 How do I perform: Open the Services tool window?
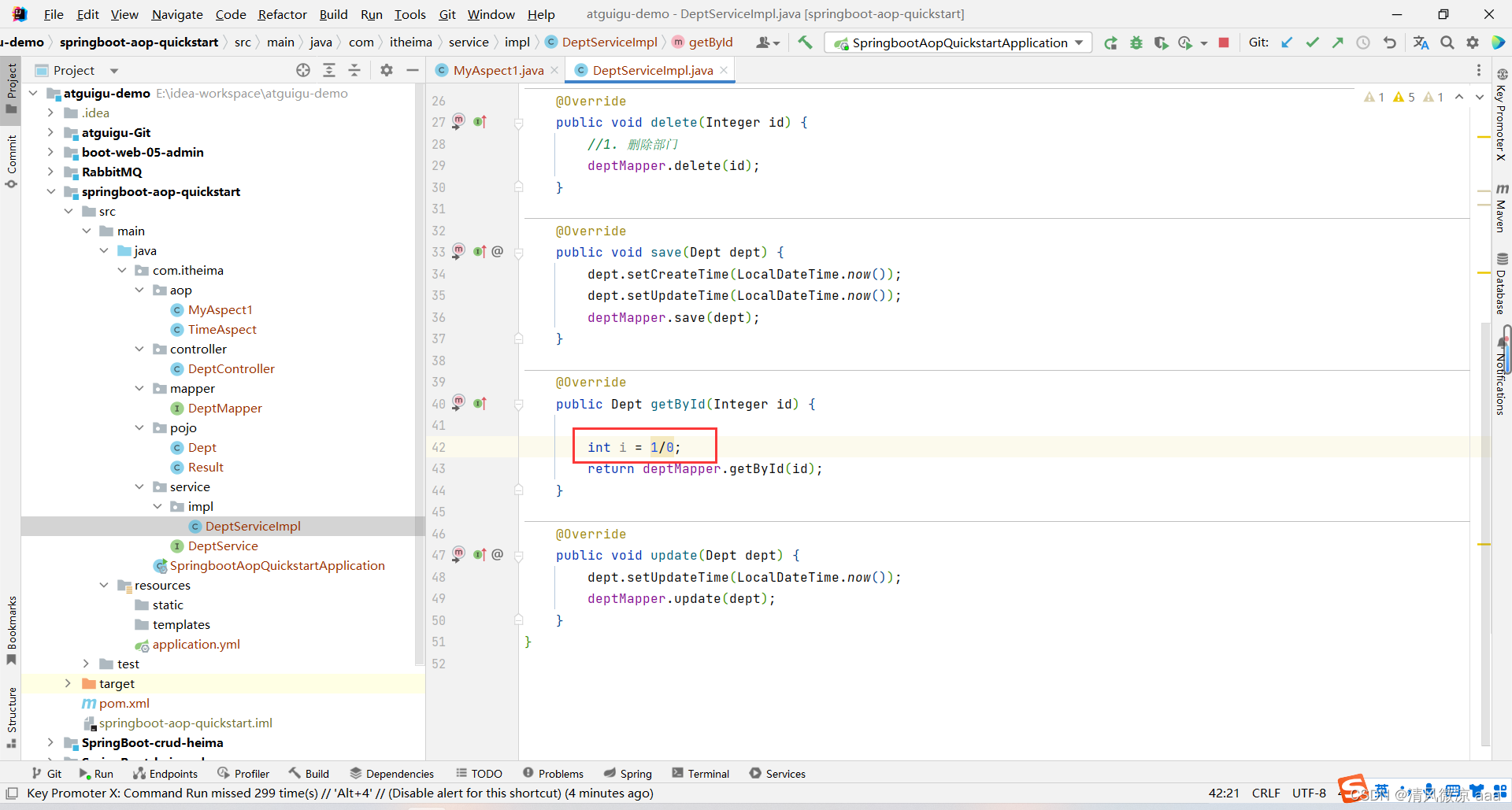coord(777,774)
